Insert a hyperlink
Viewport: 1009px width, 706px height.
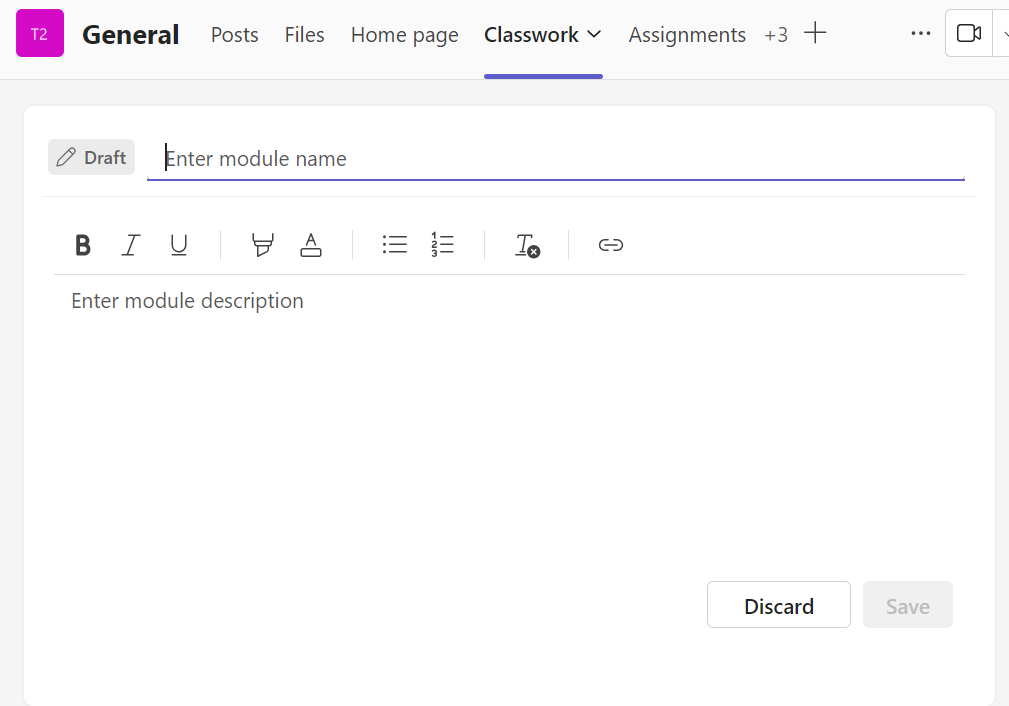[x=611, y=245]
